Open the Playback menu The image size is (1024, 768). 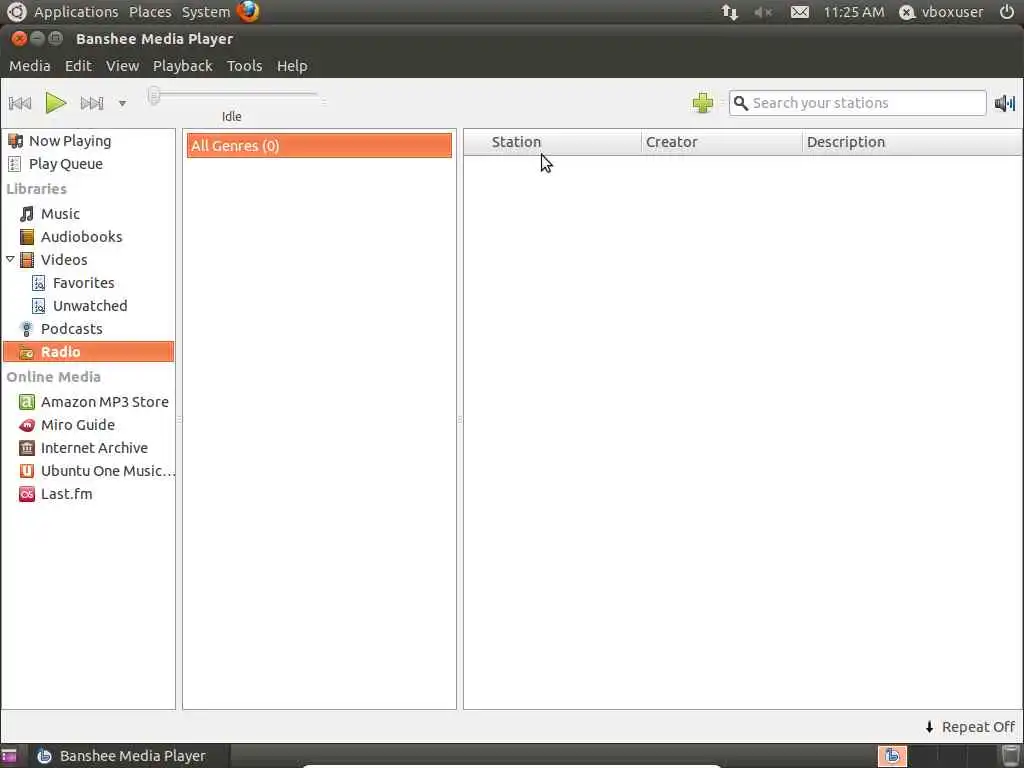pos(182,66)
